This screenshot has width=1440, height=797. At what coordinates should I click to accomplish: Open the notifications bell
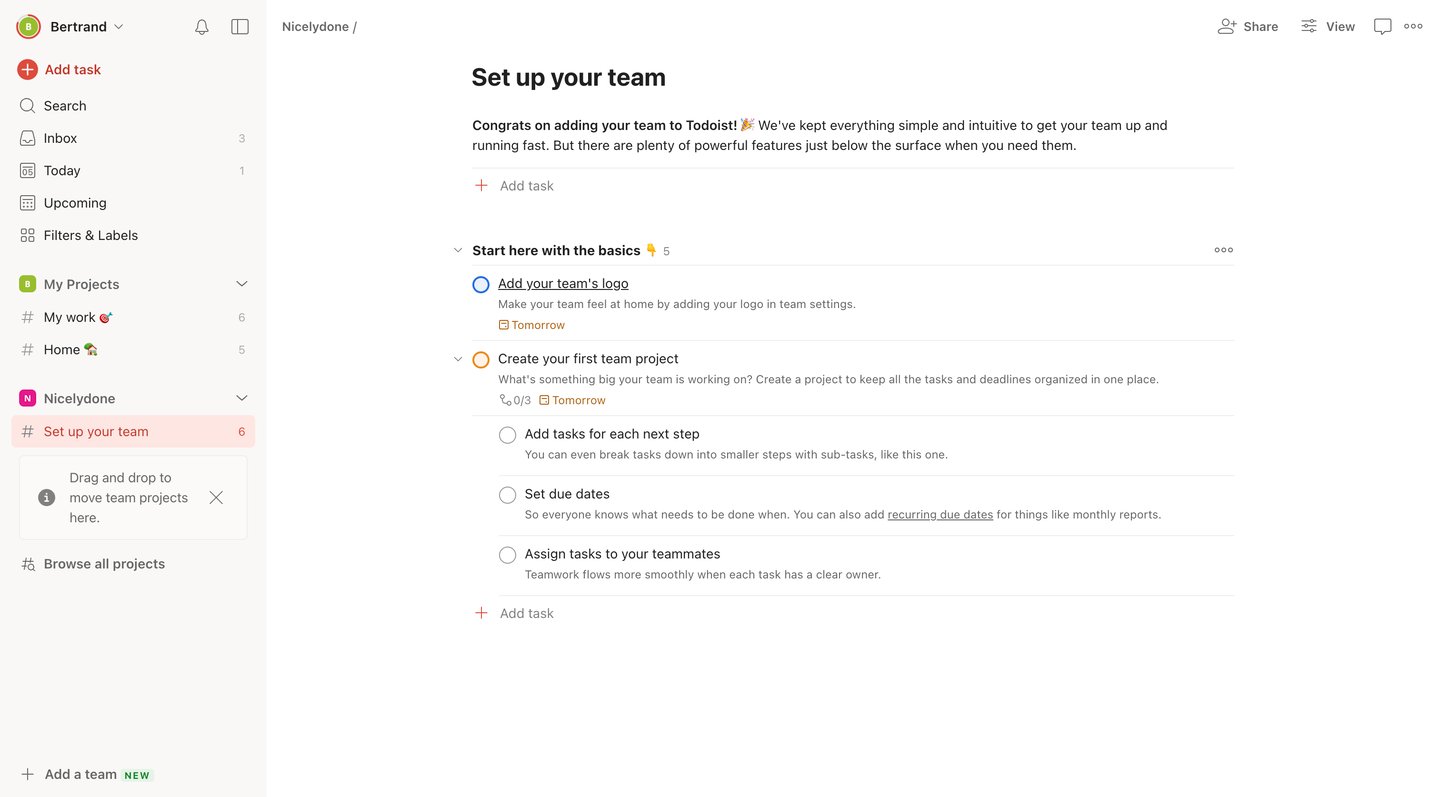201,26
